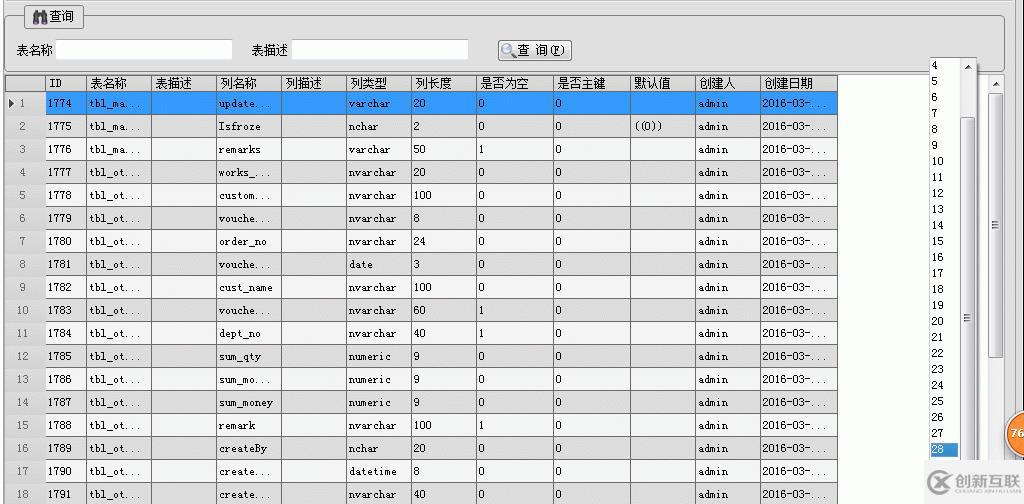Click the works_... column name cell
Image resolution: width=1024 pixels, height=504 pixels.
click(249, 172)
